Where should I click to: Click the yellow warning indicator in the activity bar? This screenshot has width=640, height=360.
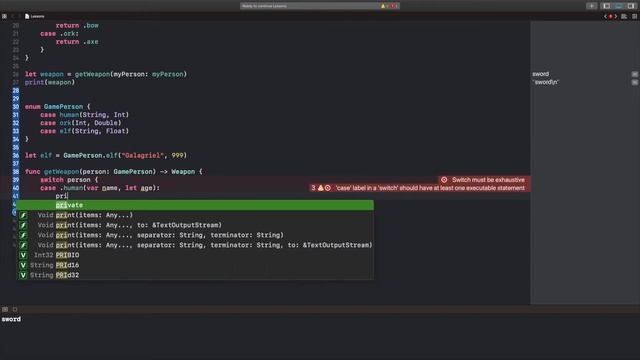point(383,6)
